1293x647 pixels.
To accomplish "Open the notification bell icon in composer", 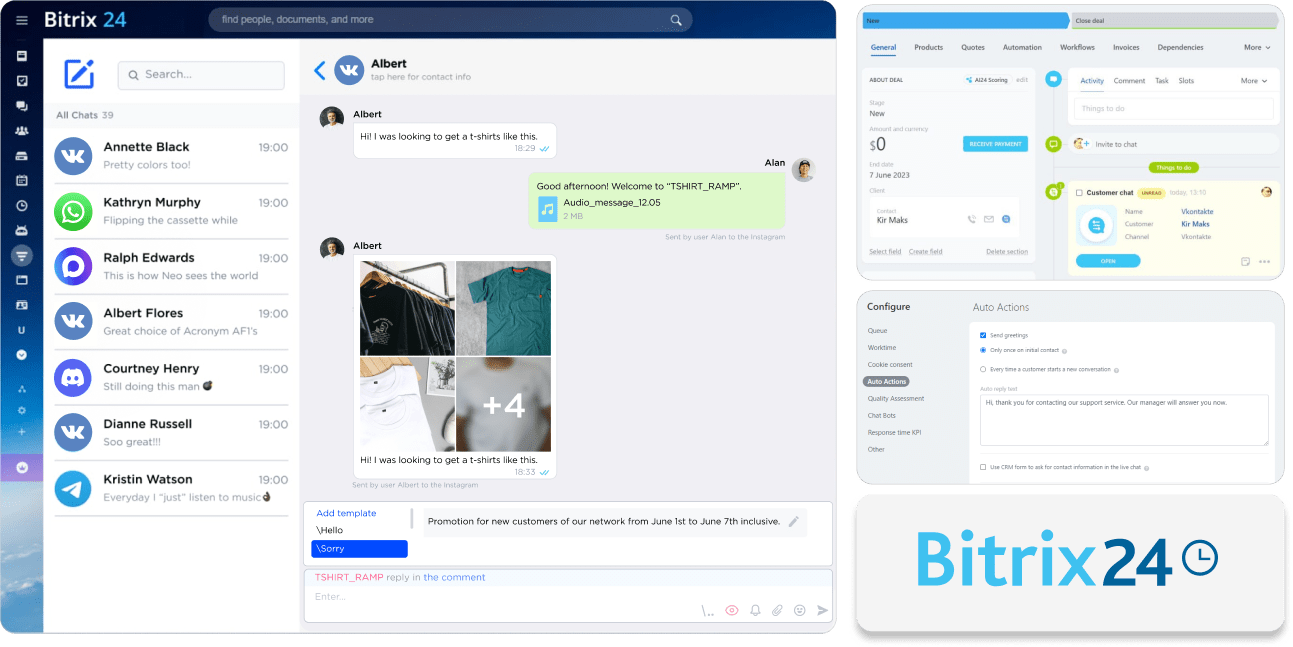I will click(x=755, y=610).
